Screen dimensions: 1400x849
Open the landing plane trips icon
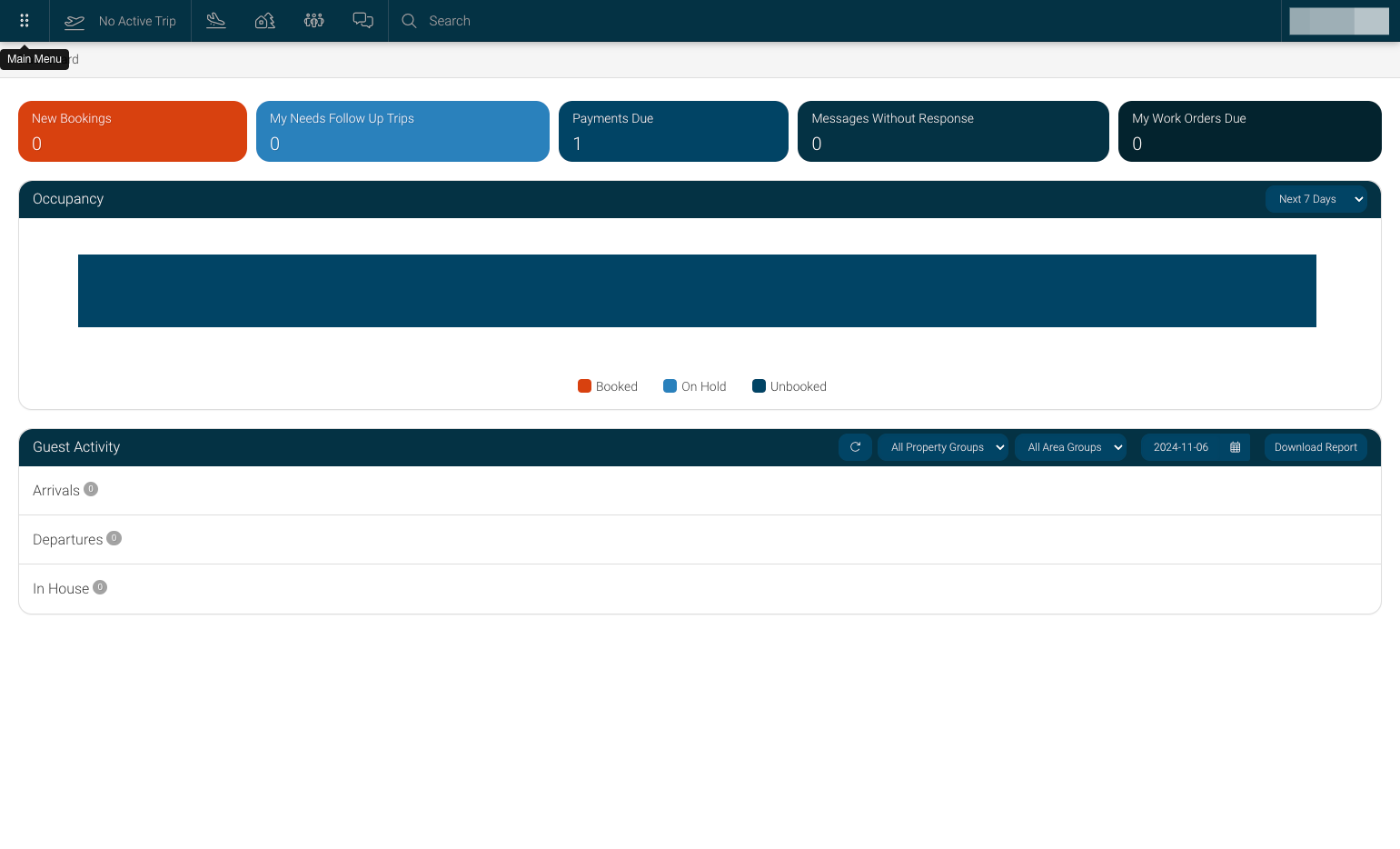click(x=216, y=20)
